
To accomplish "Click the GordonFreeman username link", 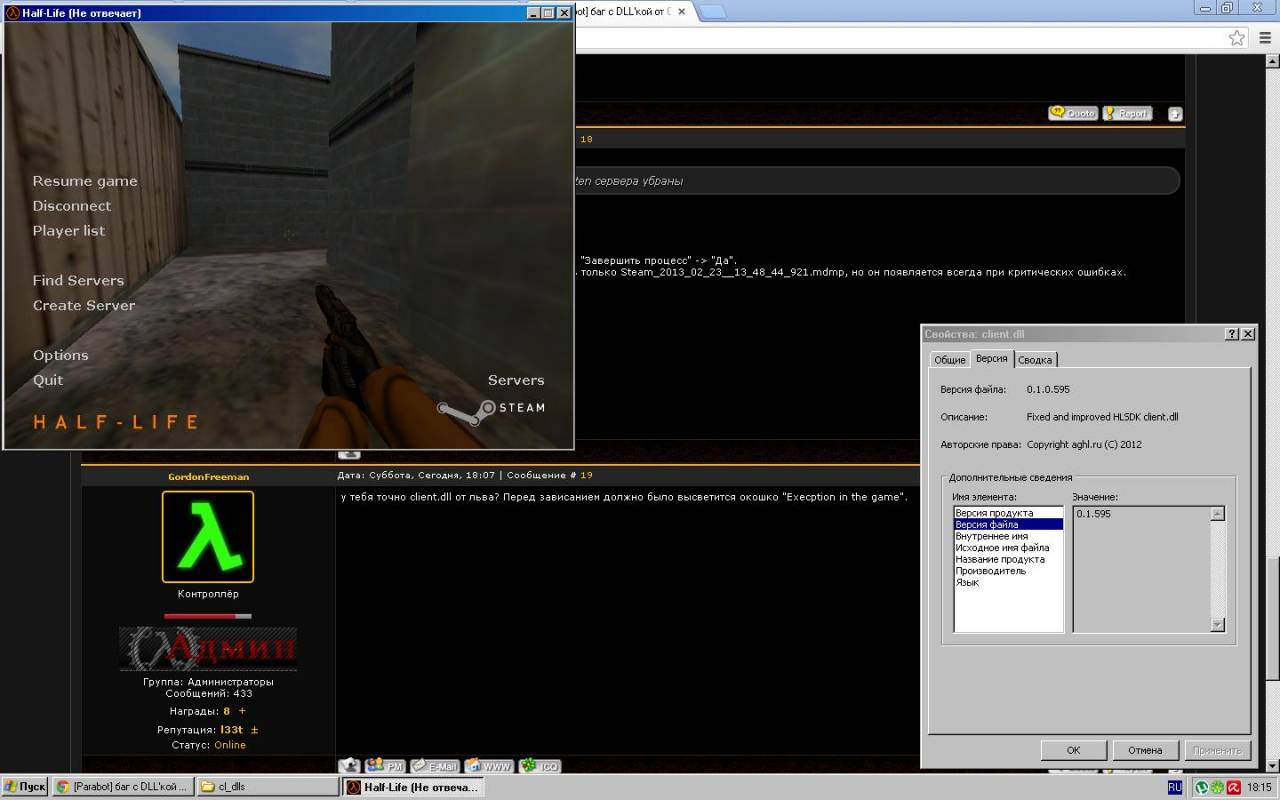I will pos(208,477).
